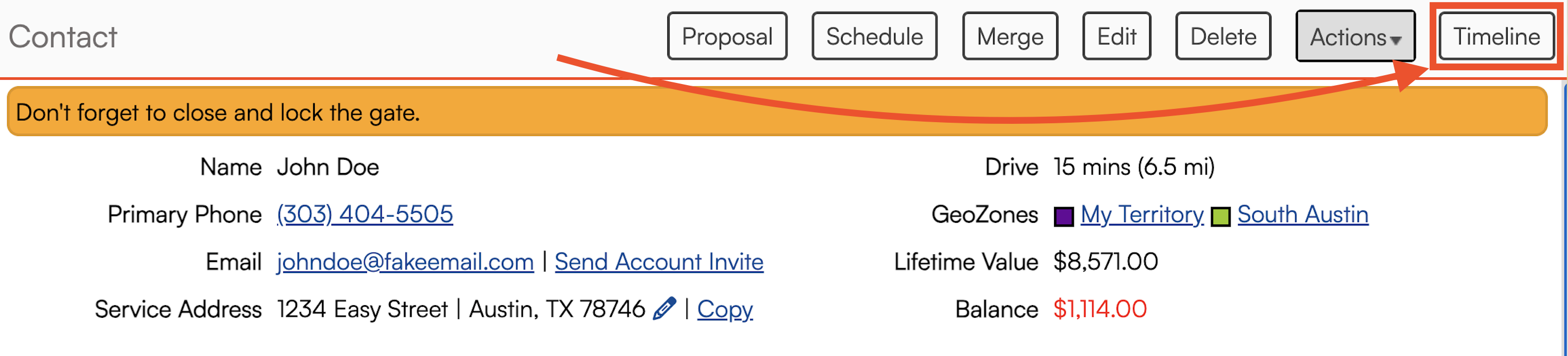Click the pencil icon to edit service address
The height and width of the screenshot is (356, 1568).
tap(664, 308)
